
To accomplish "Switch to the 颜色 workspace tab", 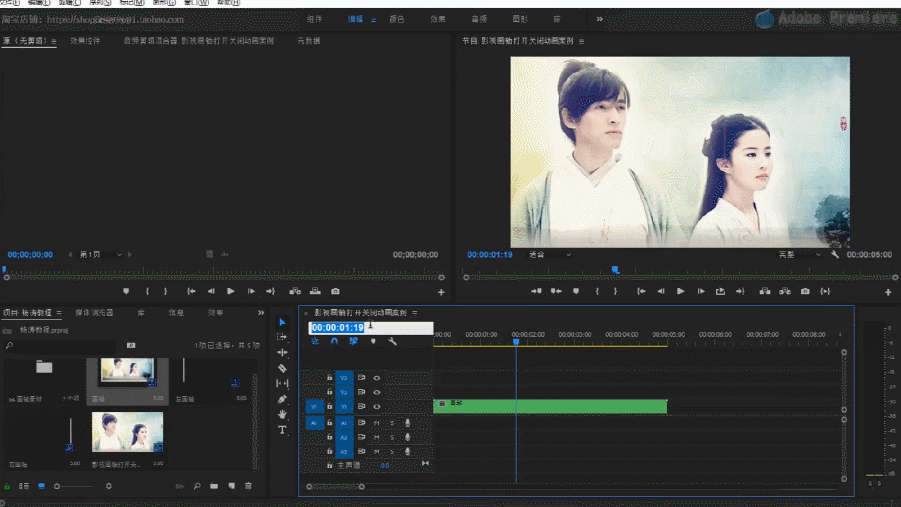I will (397, 19).
